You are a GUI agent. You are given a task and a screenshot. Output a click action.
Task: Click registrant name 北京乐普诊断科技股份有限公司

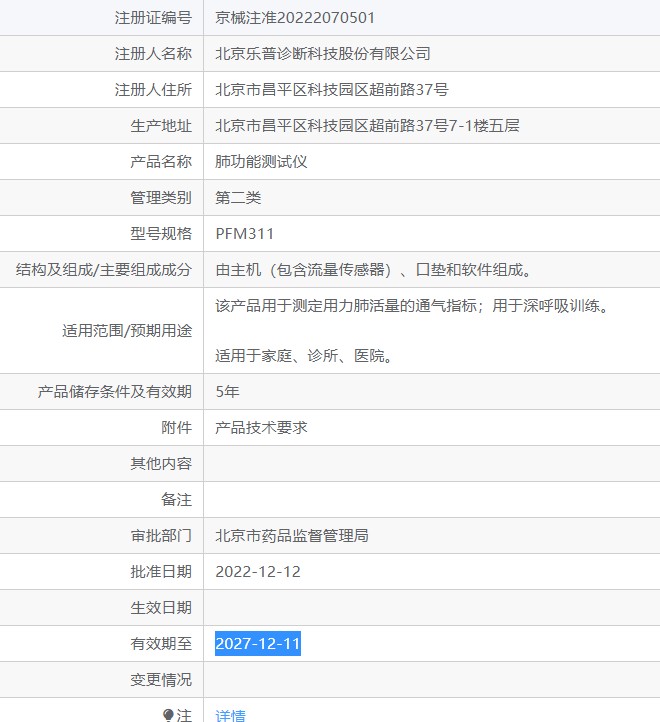(323, 53)
